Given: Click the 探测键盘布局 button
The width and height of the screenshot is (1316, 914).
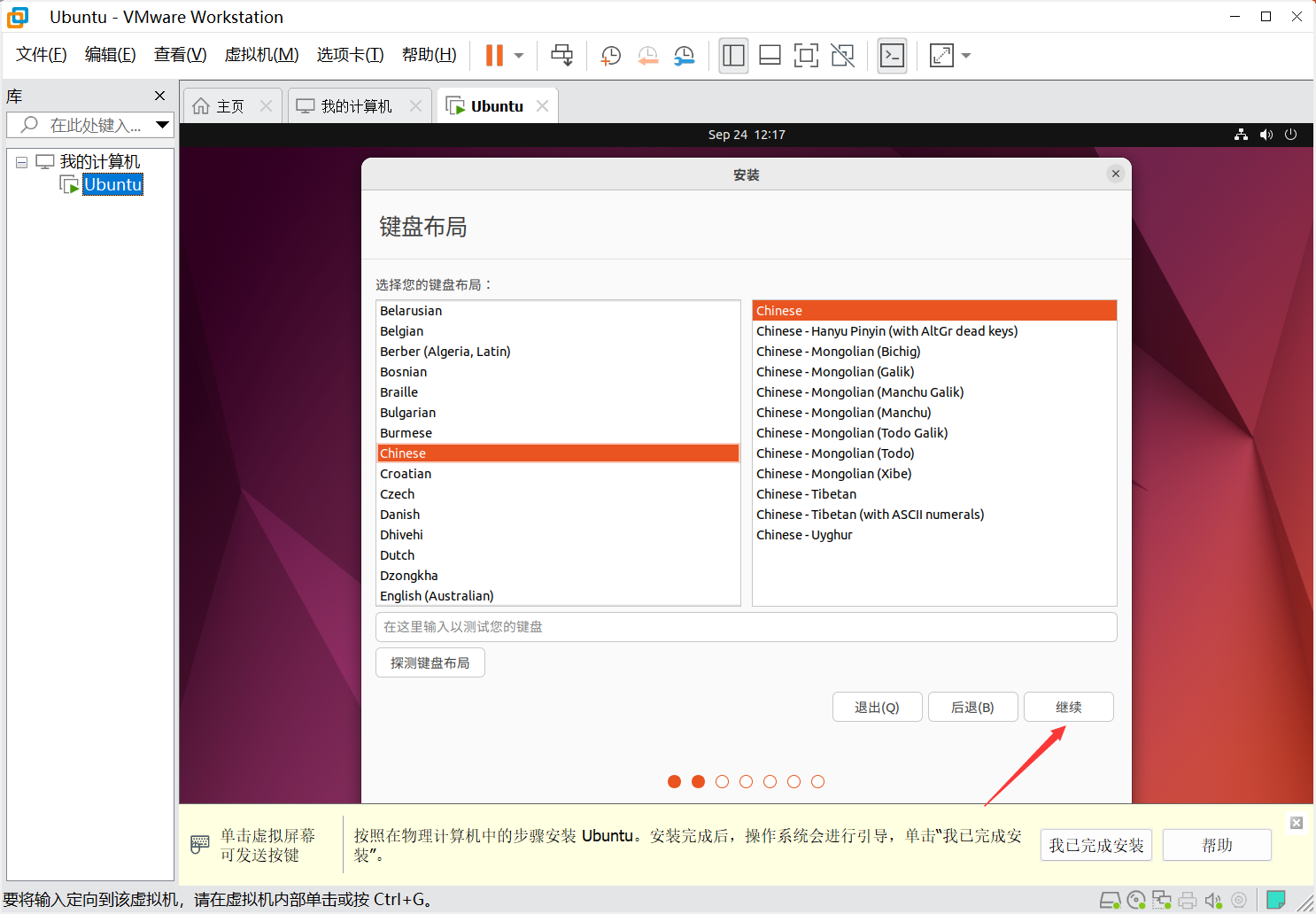Looking at the screenshot, I should pos(430,662).
